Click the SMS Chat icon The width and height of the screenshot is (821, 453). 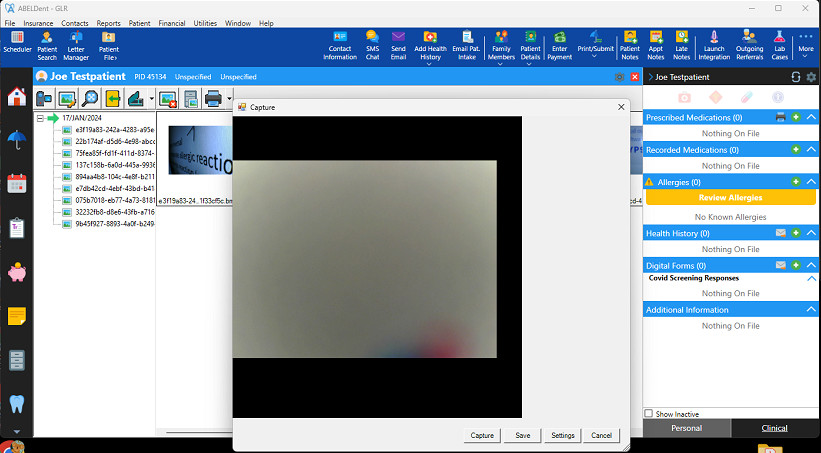pos(372,46)
